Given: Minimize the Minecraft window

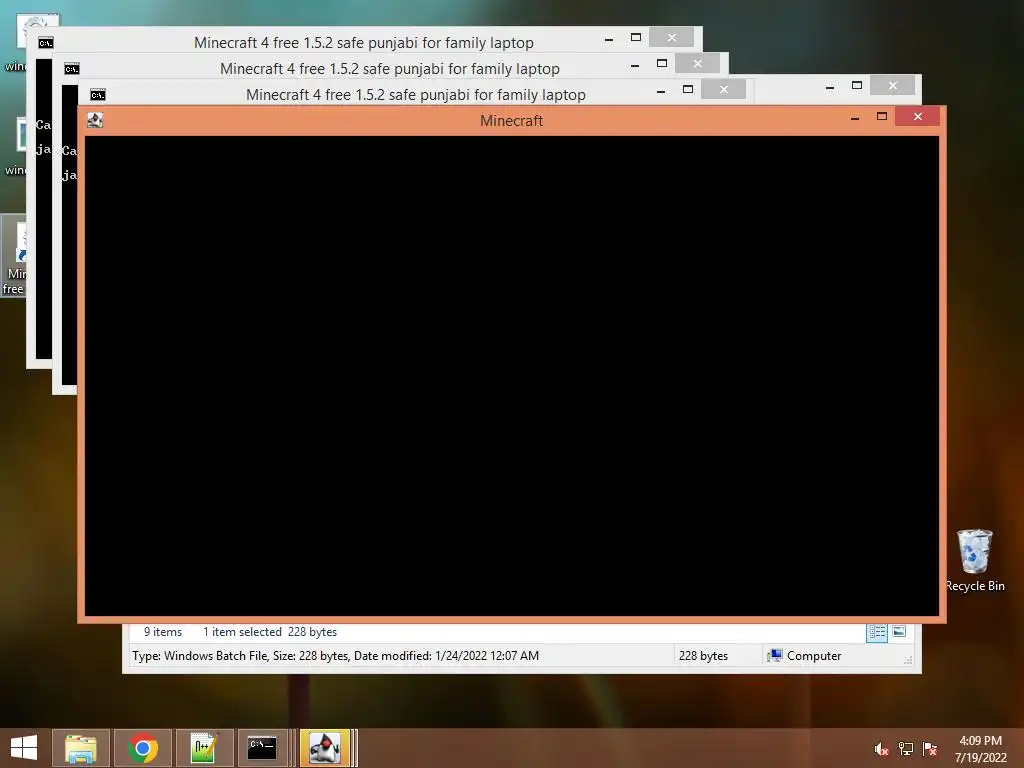Looking at the screenshot, I should pos(855,118).
